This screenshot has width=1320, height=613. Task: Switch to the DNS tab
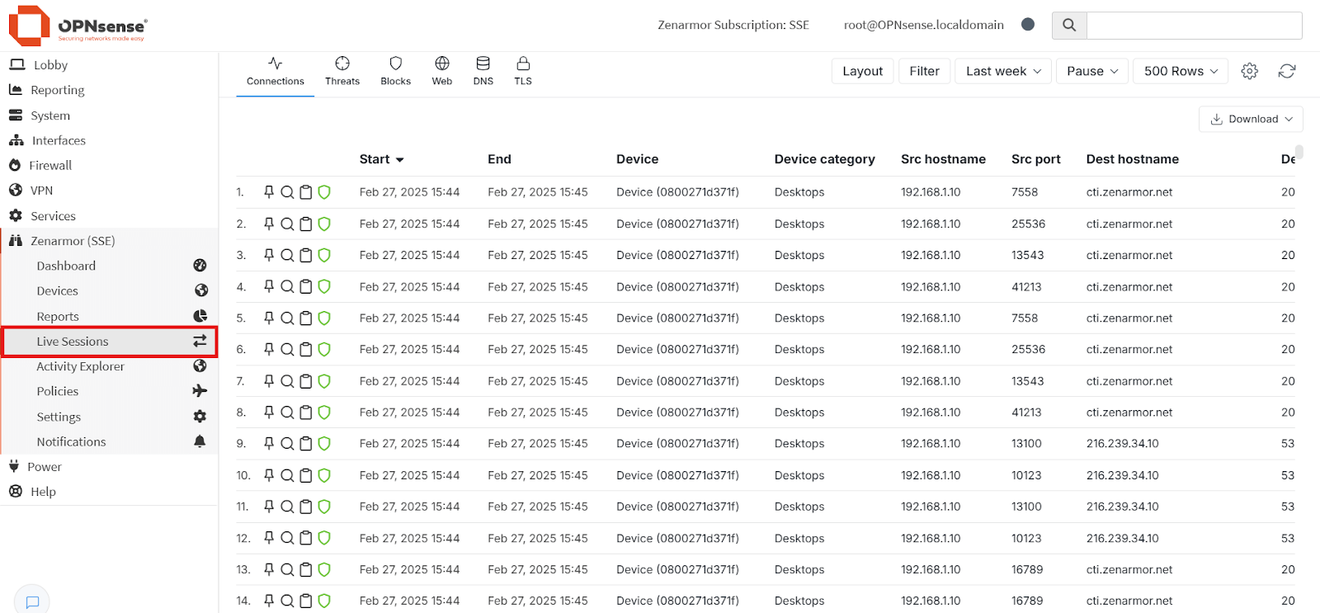[483, 71]
